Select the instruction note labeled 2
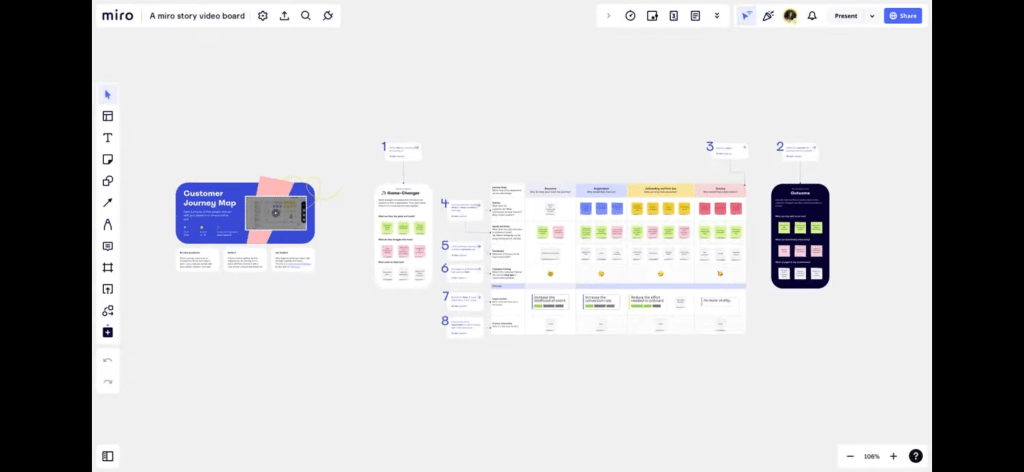This screenshot has width=1024, height=472. click(800, 151)
